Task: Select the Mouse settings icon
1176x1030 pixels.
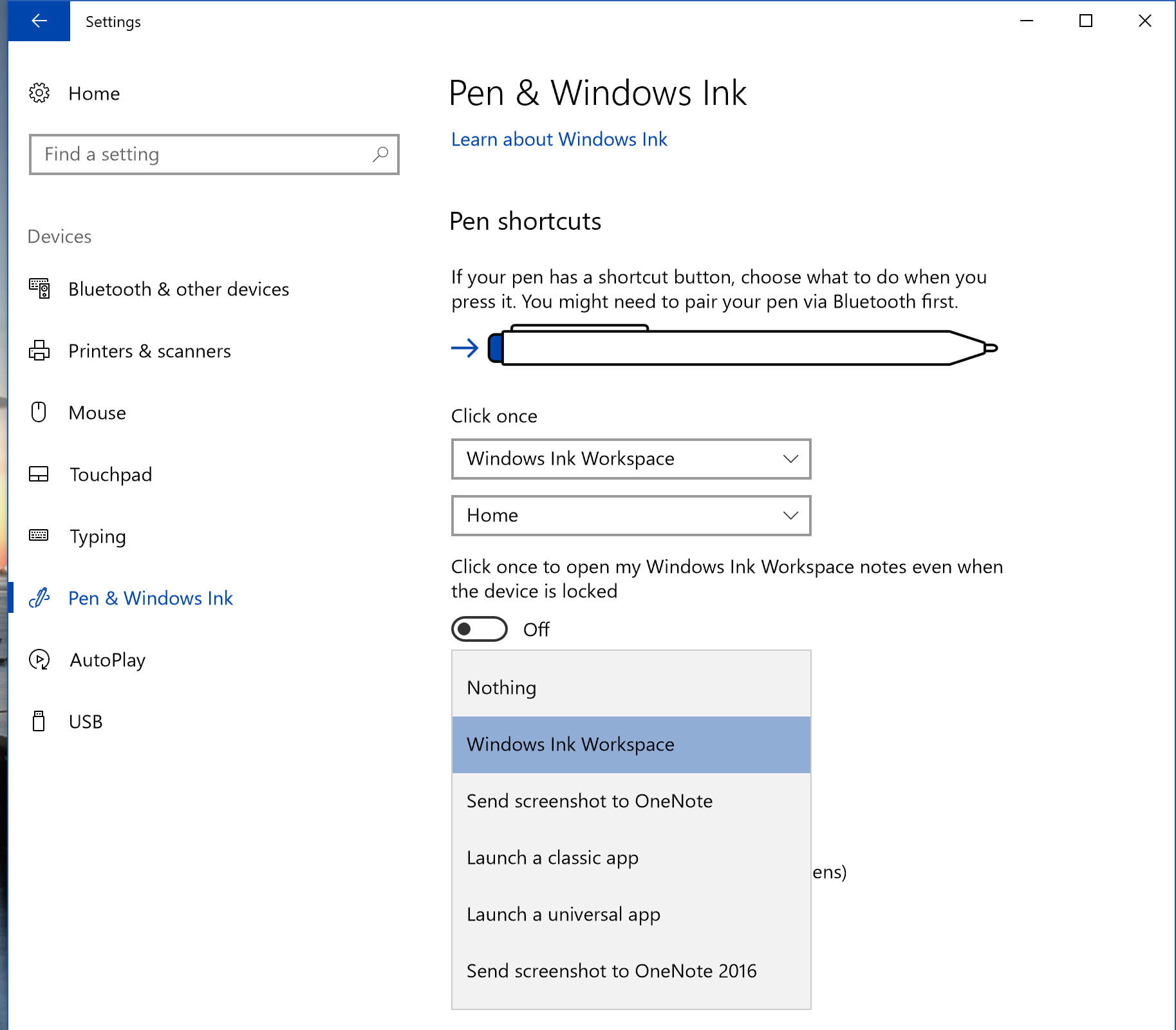Action: tap(40, 412)
